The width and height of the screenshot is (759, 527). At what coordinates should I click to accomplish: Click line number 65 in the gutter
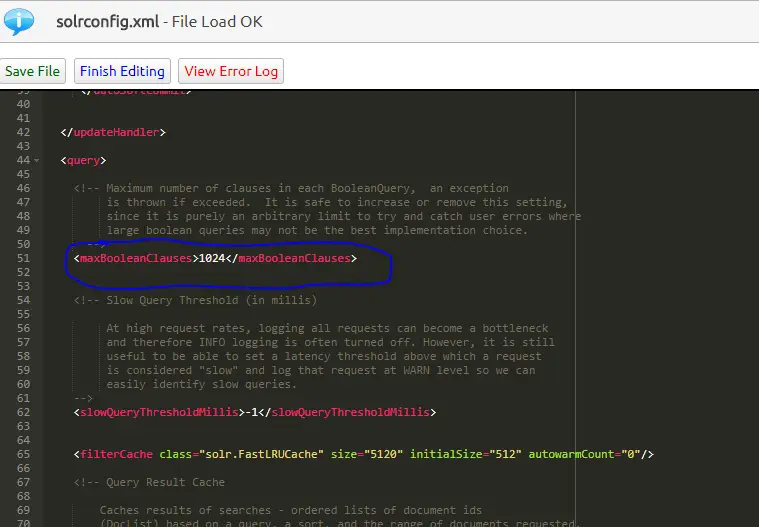24,454
